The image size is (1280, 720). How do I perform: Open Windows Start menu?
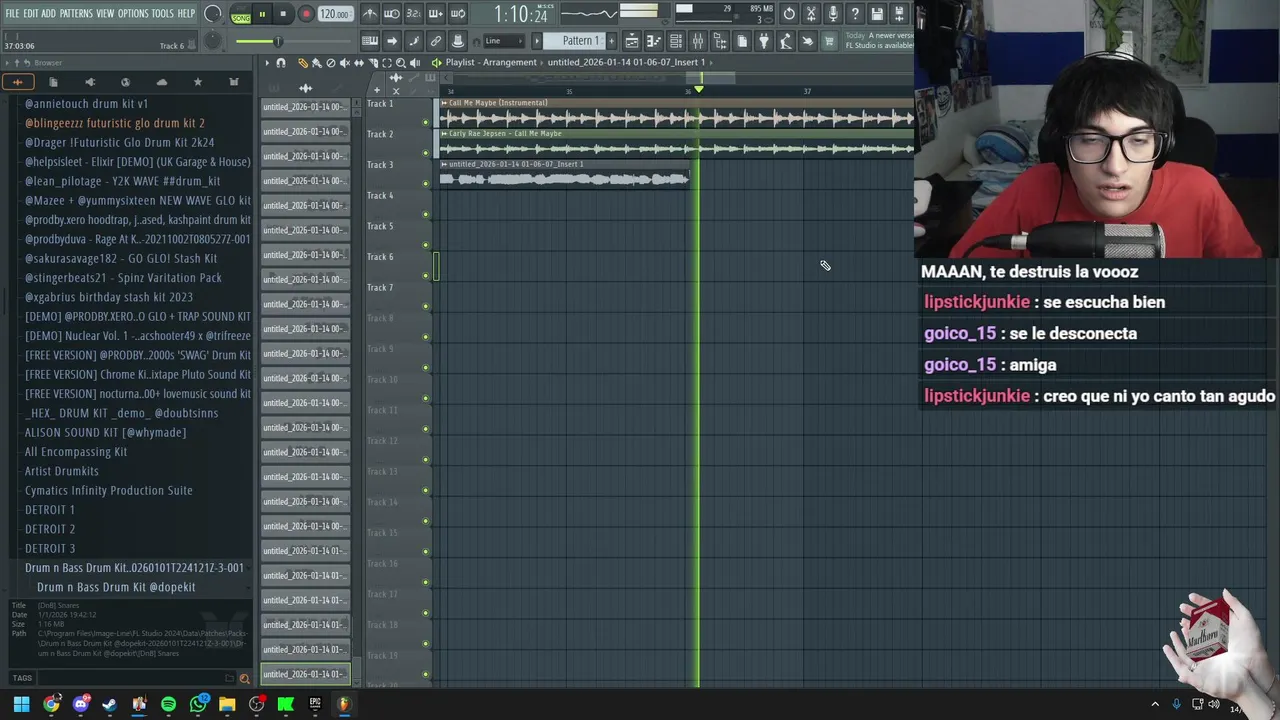coord(21,704)
